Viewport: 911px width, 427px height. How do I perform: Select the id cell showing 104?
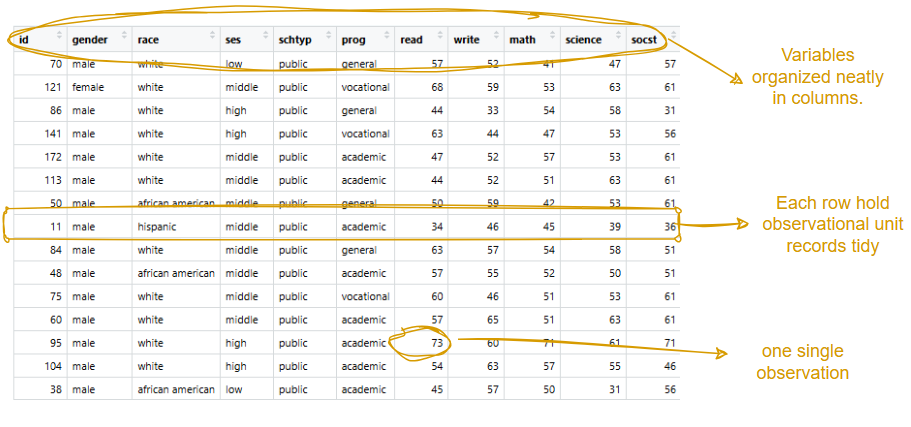coord(53,367)
